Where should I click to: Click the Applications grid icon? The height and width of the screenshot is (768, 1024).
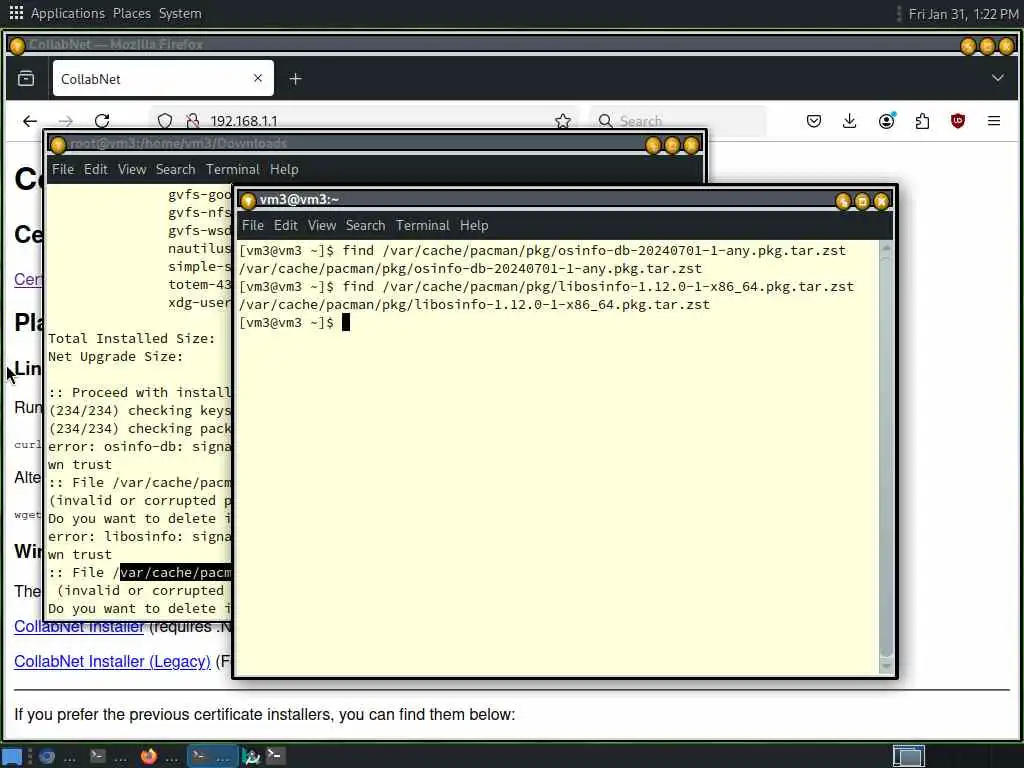pos(16,12)
